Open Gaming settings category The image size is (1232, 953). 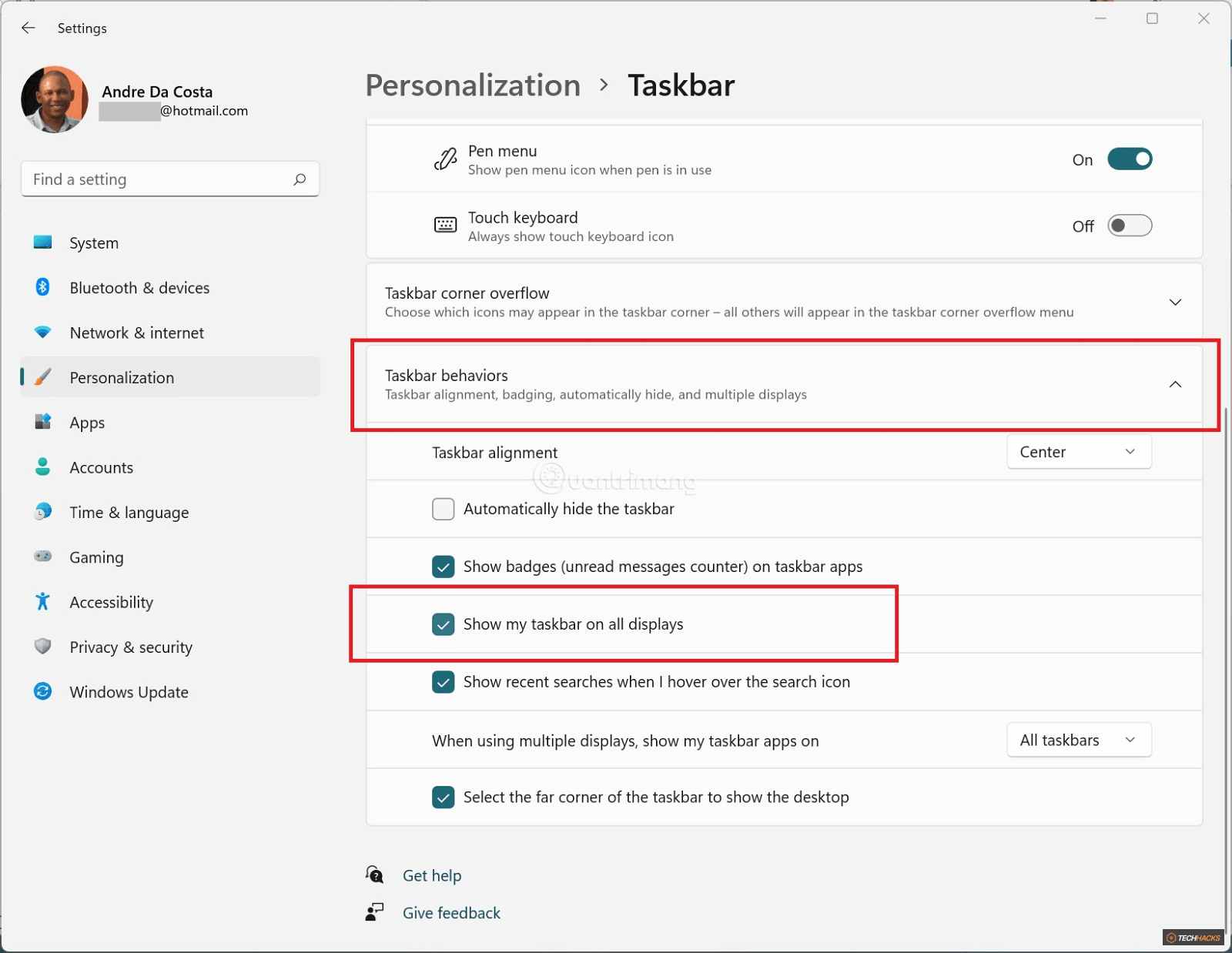point(170,557)
